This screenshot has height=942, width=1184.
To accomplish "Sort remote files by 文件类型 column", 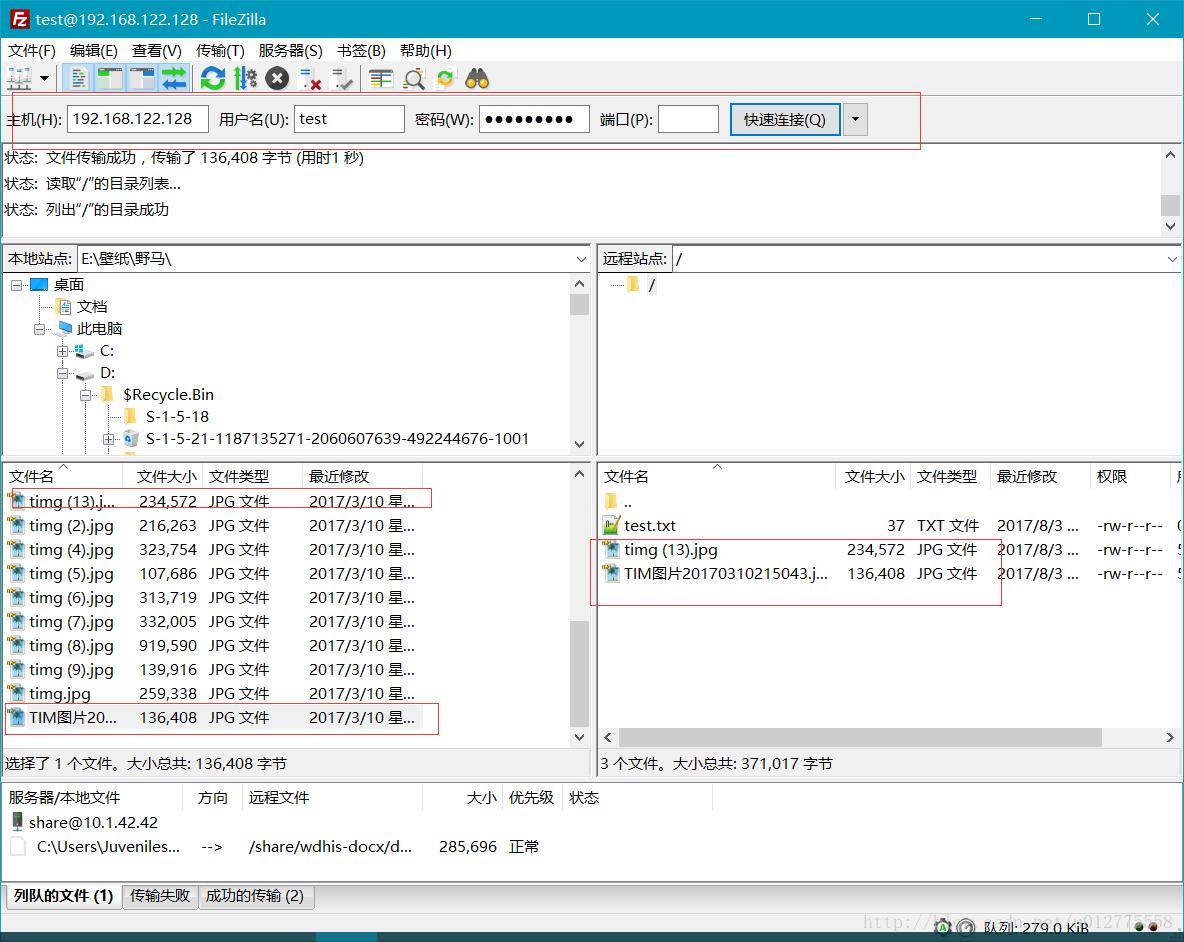I will tap(948, 476).
